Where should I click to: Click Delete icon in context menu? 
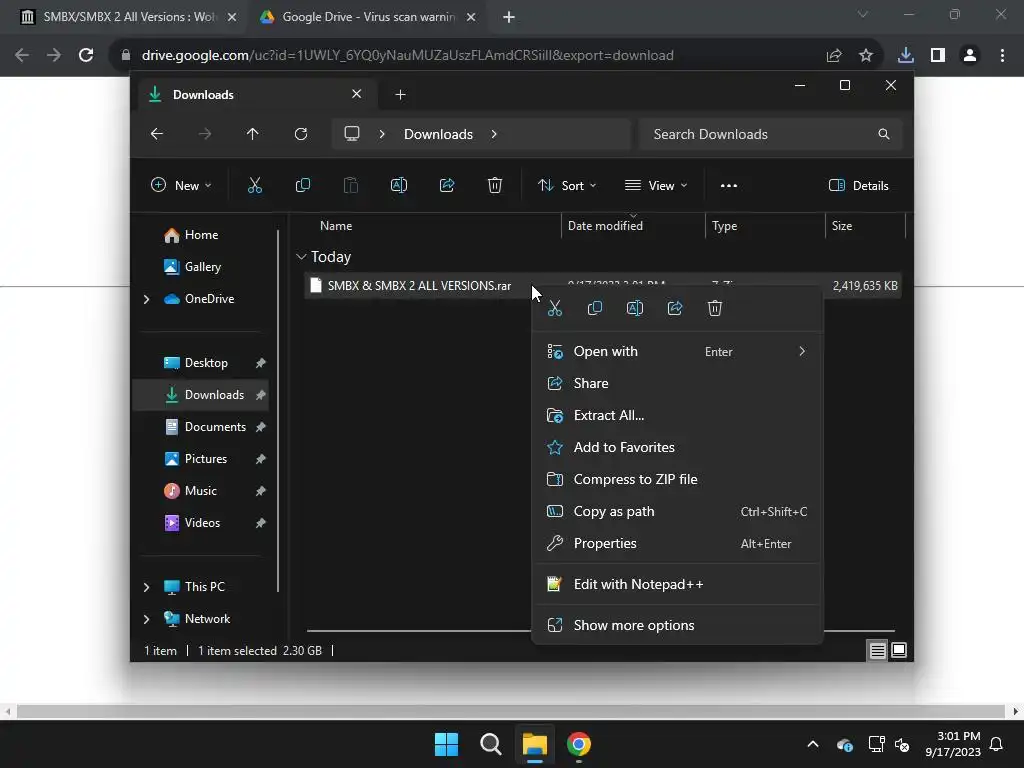[714, 308]
